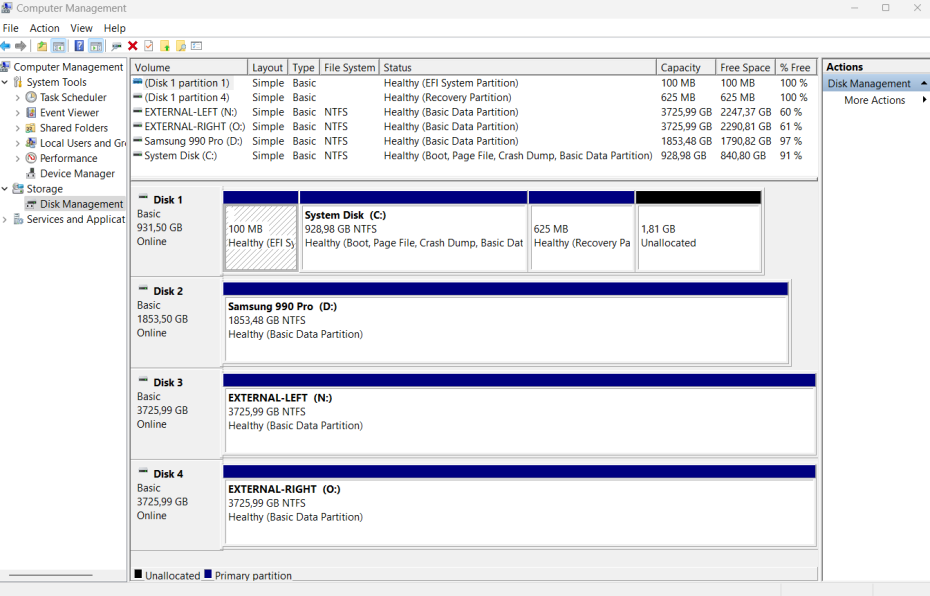
Task: Click the blue Back arrow in toolbar
Action: [6, 46]
